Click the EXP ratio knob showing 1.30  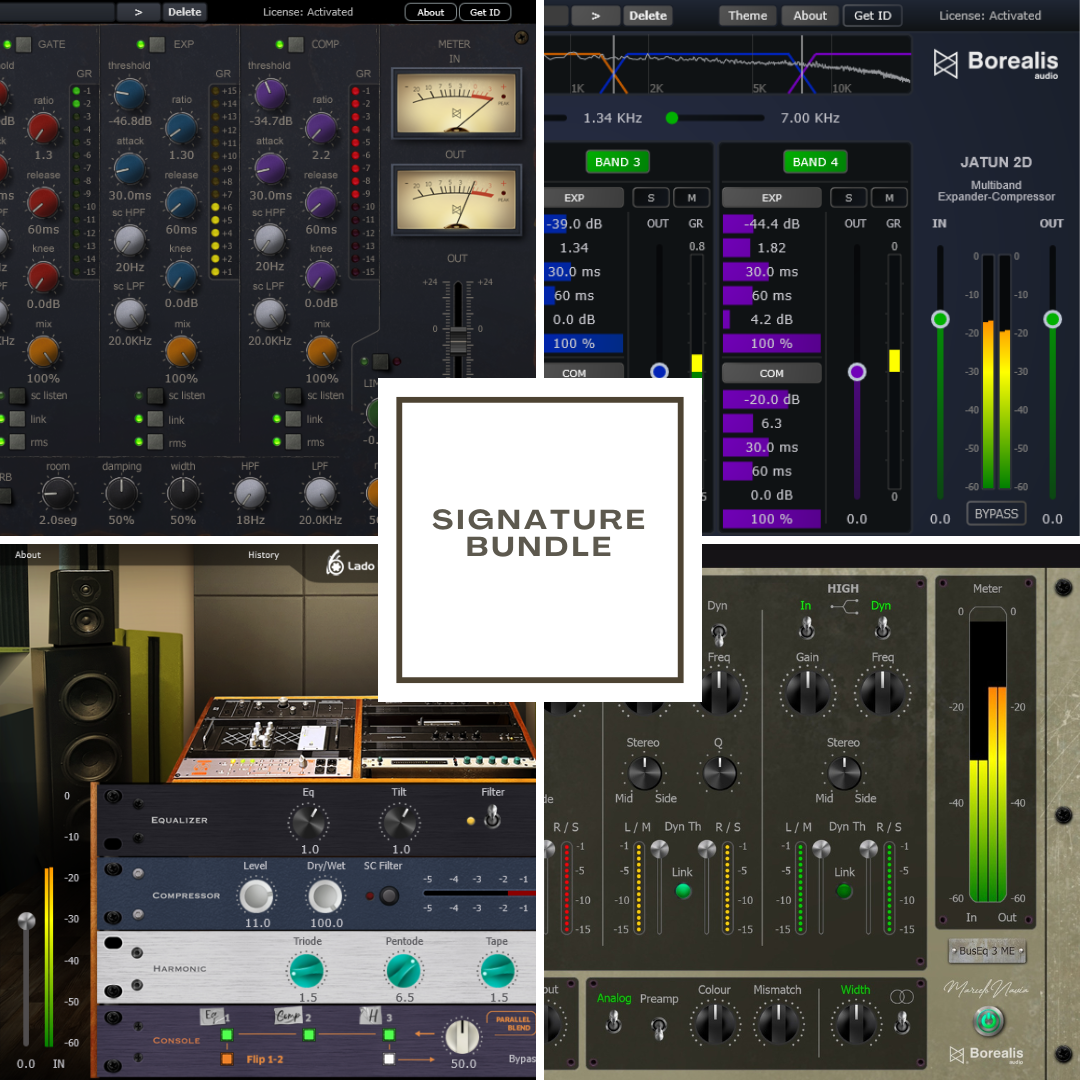182,128
